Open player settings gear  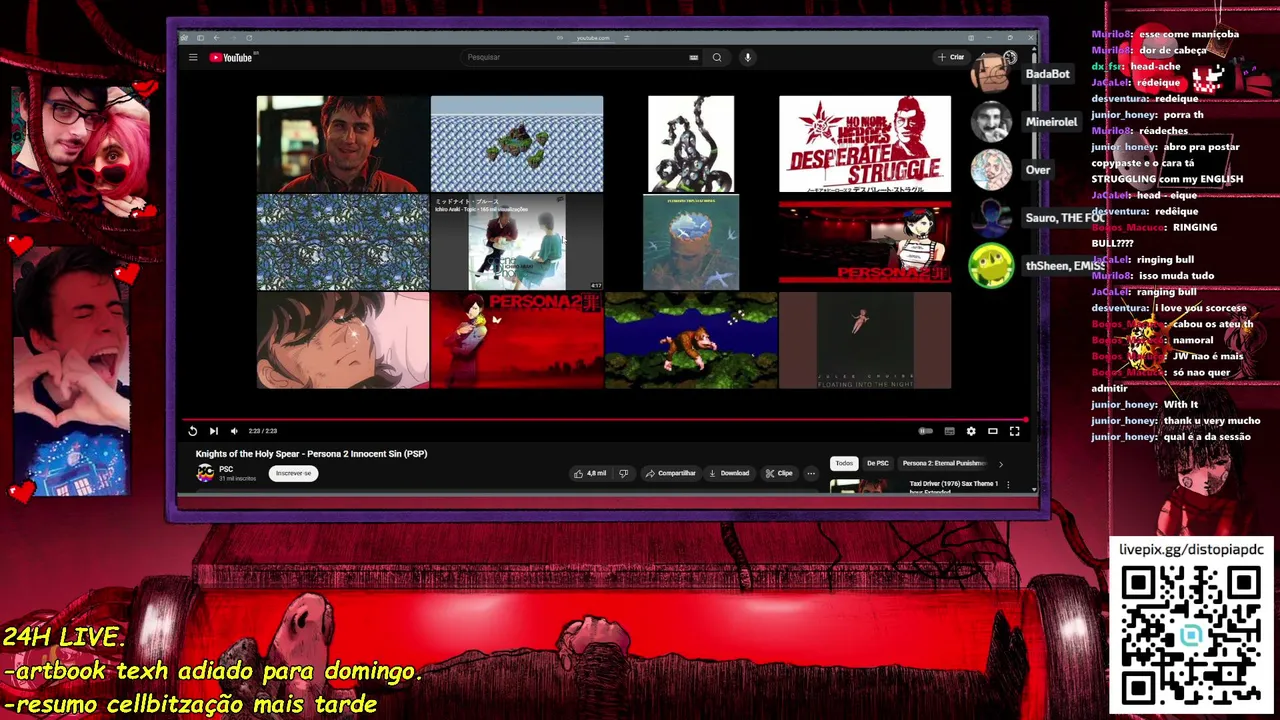click(971, 431)
